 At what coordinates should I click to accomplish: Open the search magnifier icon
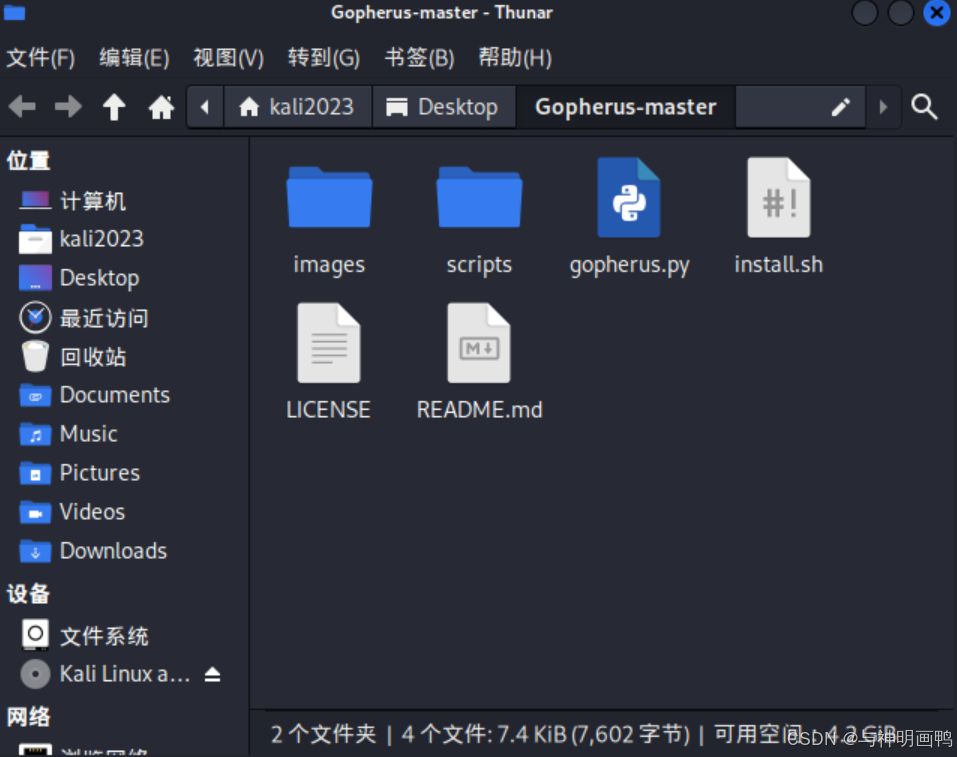pyautogui.click(x=924, y=107)
